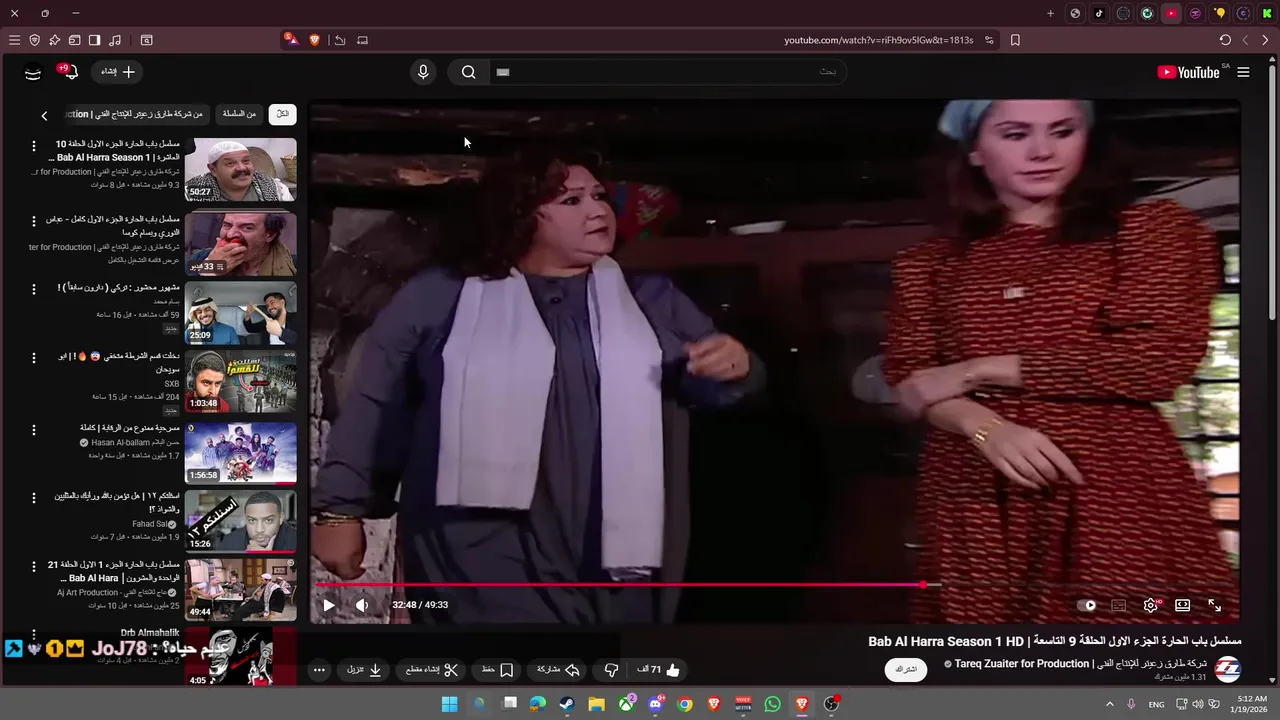Open Brave Rewards triangle icon
The width and height of the screenshot is (1280, 720).
pyautogui.click(x=290, y=39)
